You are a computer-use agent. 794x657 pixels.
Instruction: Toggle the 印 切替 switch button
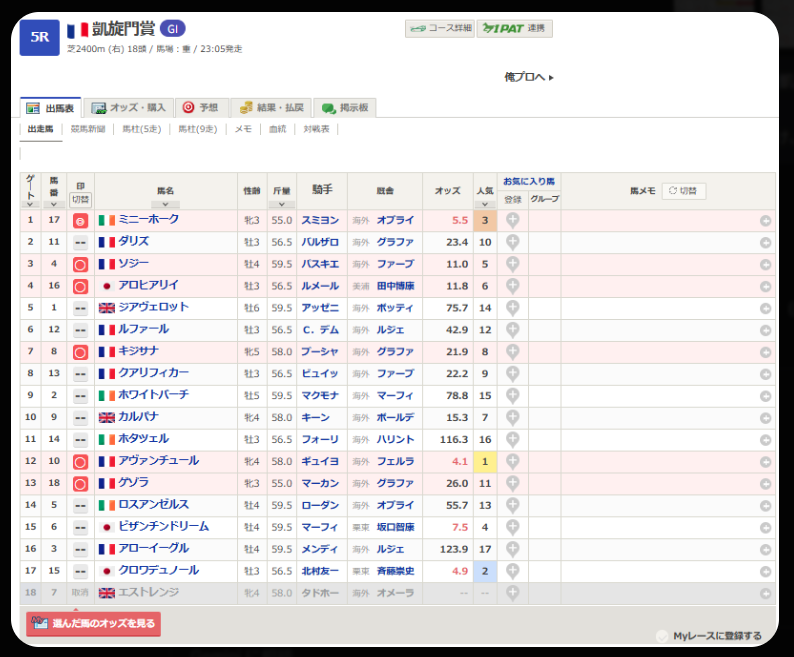80,199
